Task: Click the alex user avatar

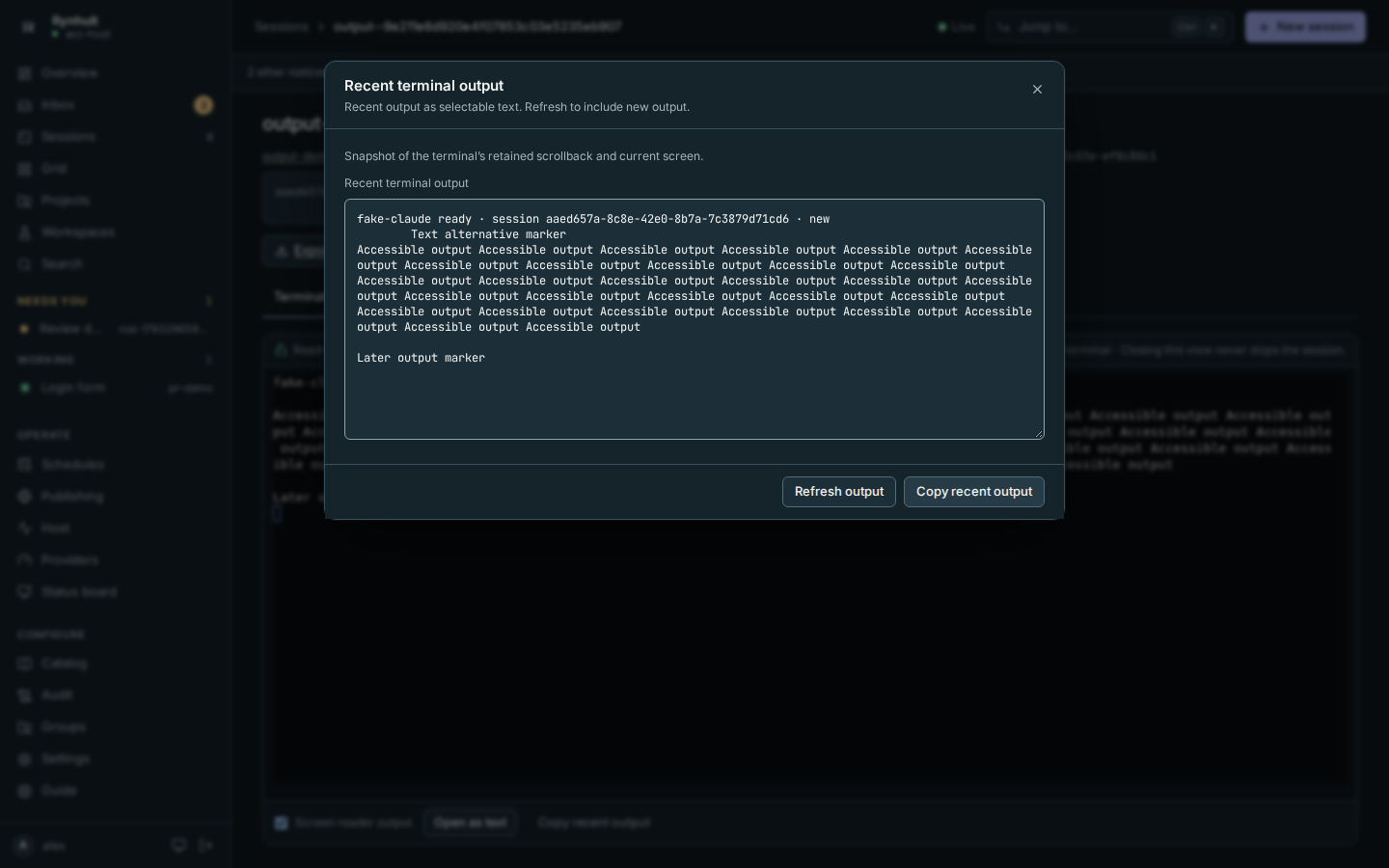Action: tap(24, 846)
